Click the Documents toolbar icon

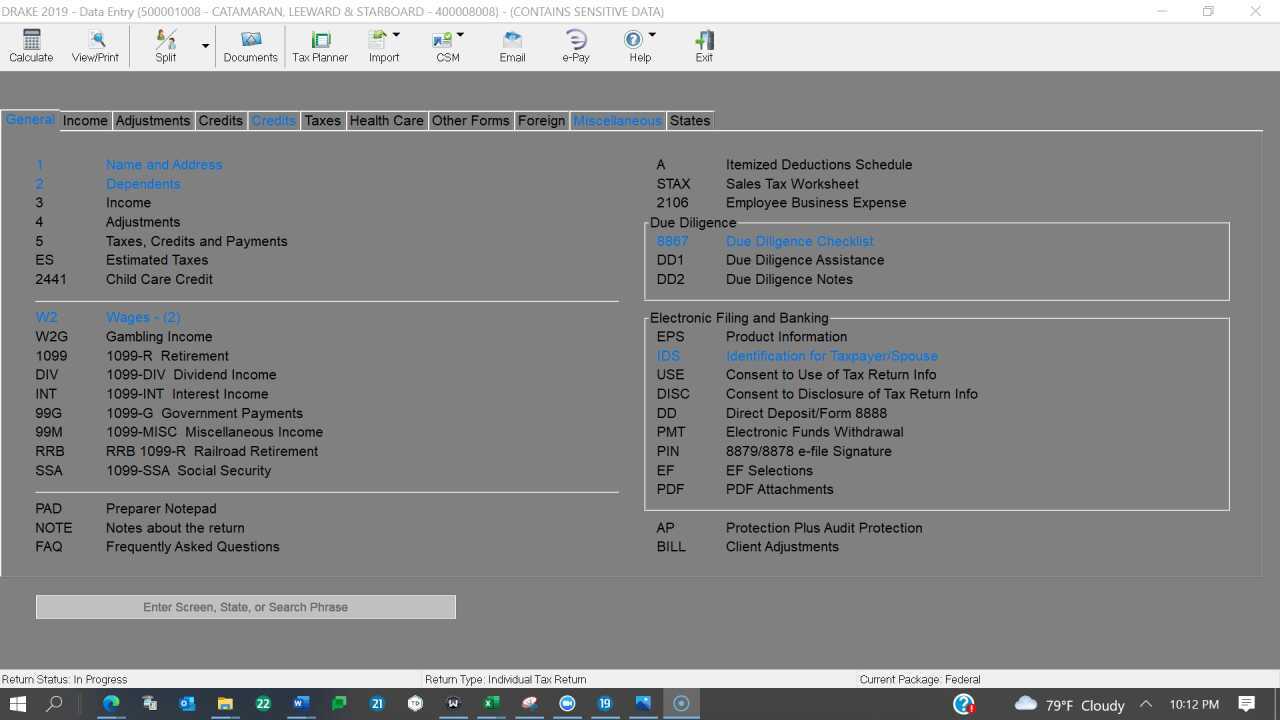250,46
